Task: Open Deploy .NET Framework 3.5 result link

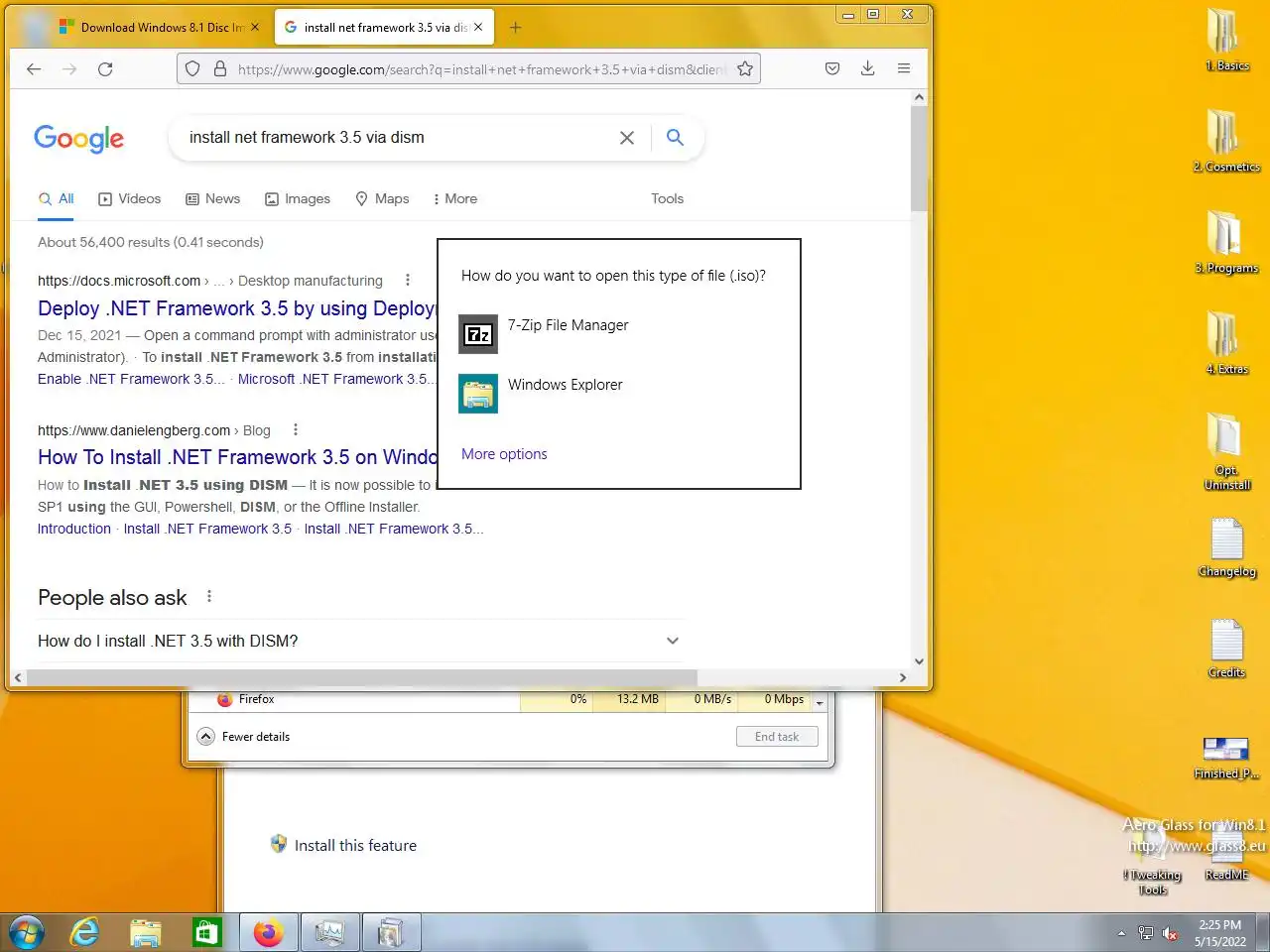Action: pyautogui.click(x=236, y=308)
